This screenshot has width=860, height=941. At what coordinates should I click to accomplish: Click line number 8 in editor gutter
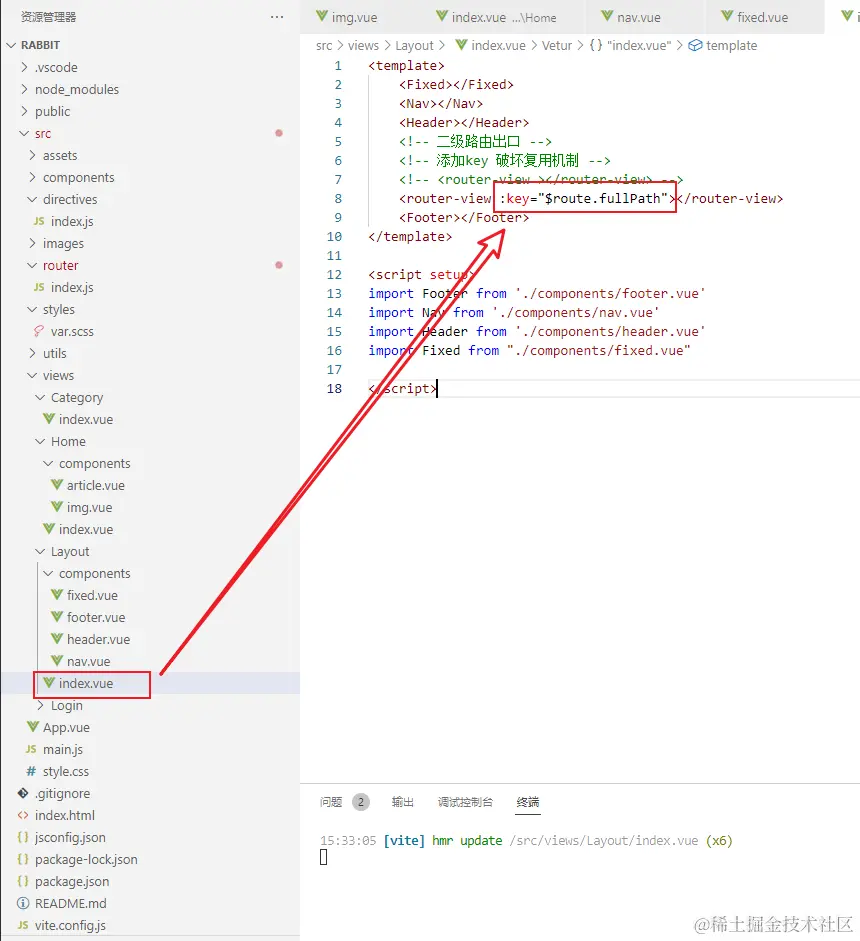pyautogui.click(x=338, y=199)
